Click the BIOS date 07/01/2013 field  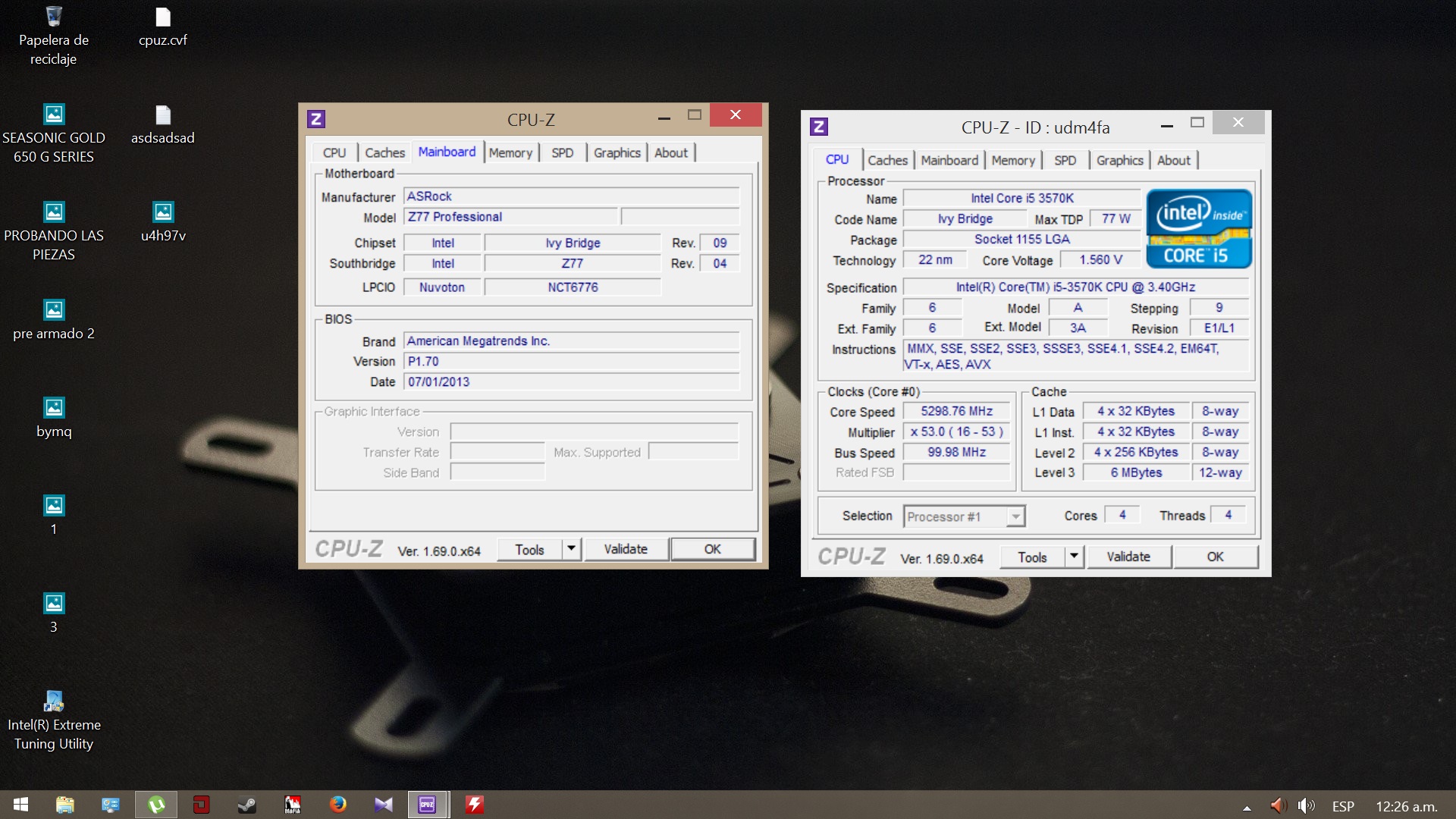[x=571, y=382]
